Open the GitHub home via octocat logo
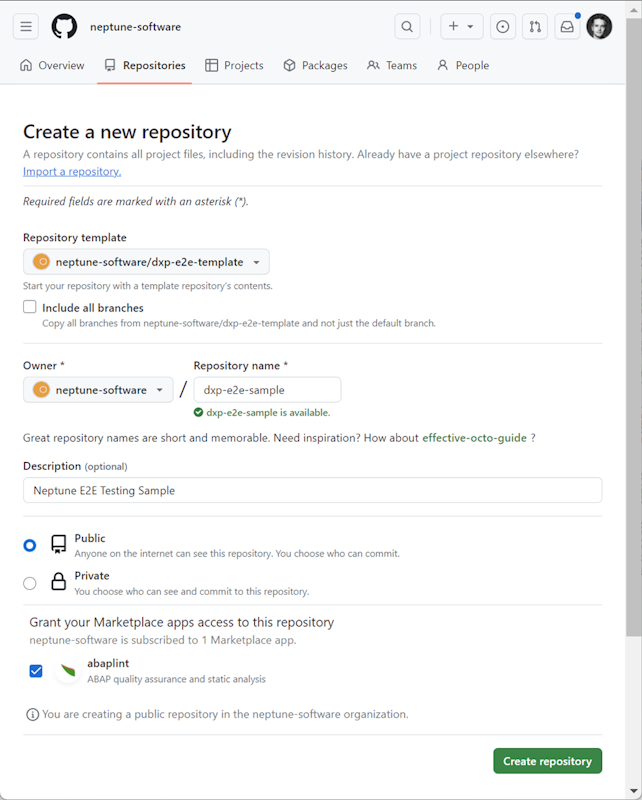This screenshot has height=800, width=642. click(64, 26)
